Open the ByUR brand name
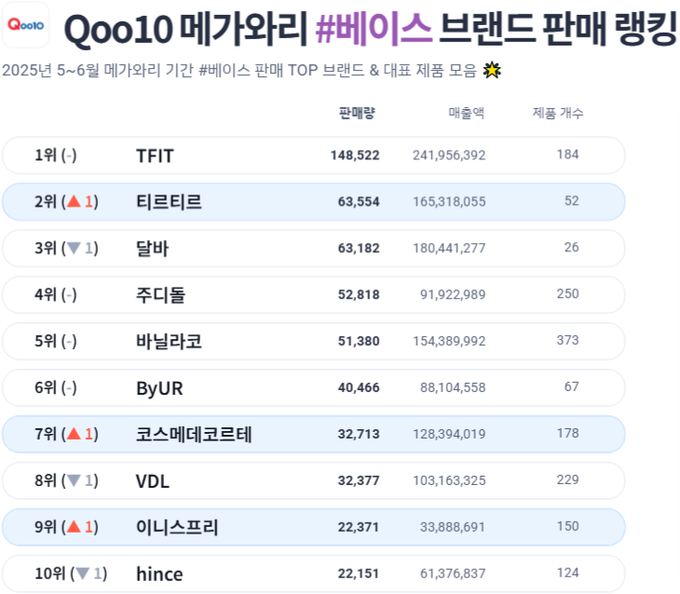 pyautogui.click(x=160, y=388)
